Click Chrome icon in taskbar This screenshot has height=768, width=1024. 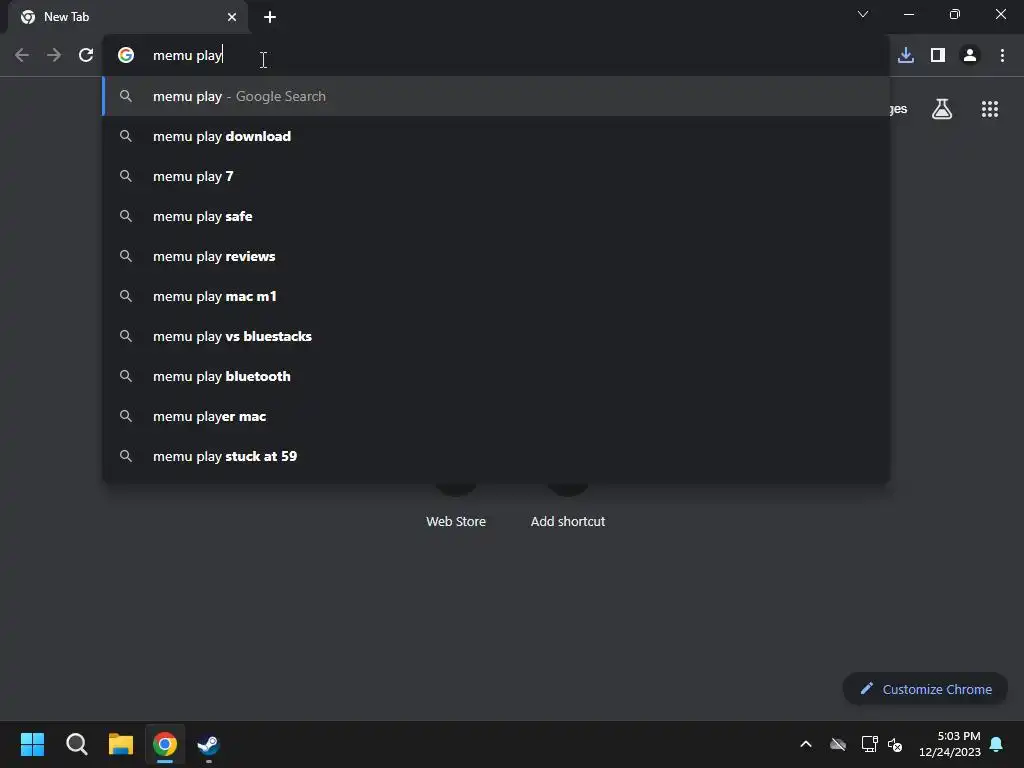[165, 744]
